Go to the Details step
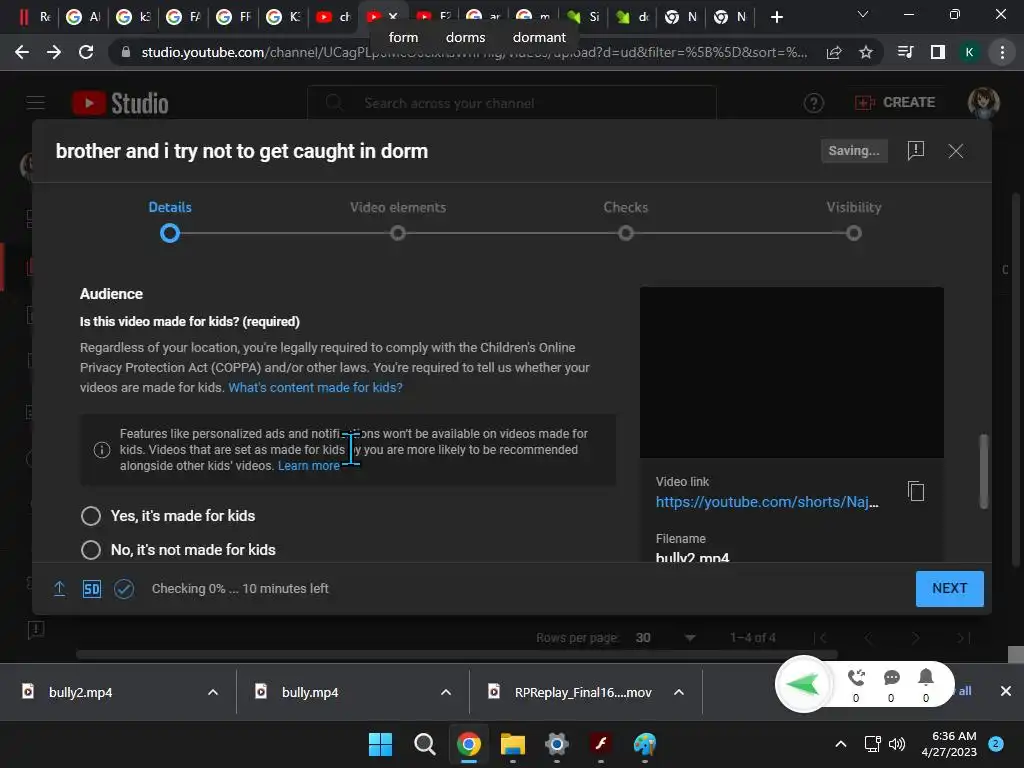 170,207
